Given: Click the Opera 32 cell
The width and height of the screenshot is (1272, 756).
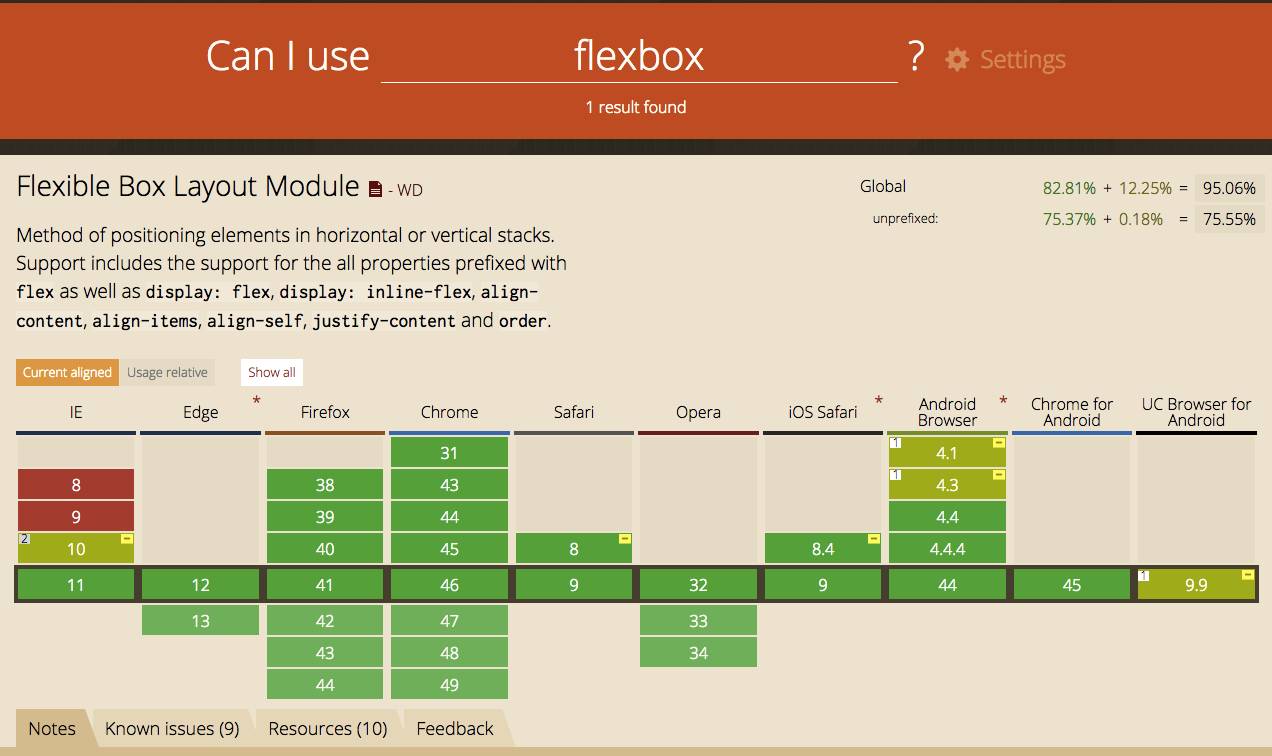Looking at the screenshot, I should 698,585.
